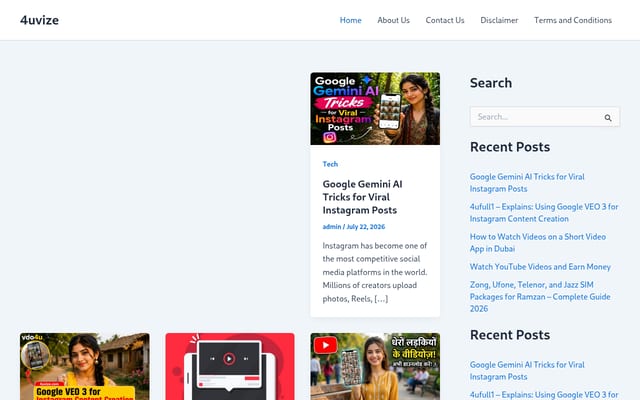Go to the Home menu item

pos(351,20)
